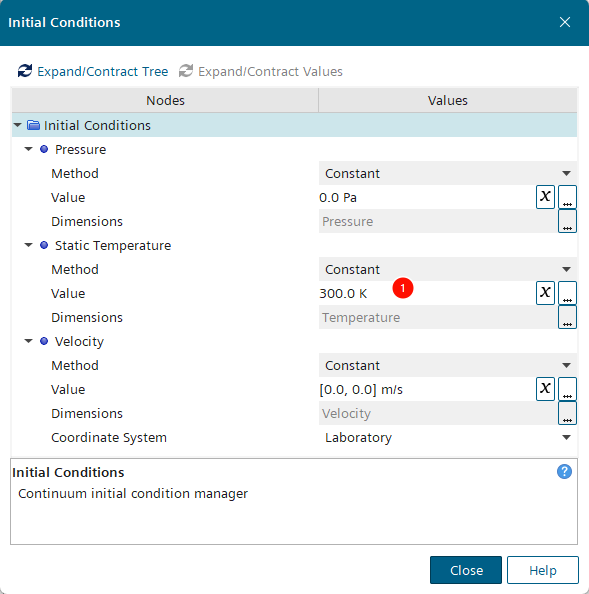Click the blue help question mark icon

coord(564,472)
